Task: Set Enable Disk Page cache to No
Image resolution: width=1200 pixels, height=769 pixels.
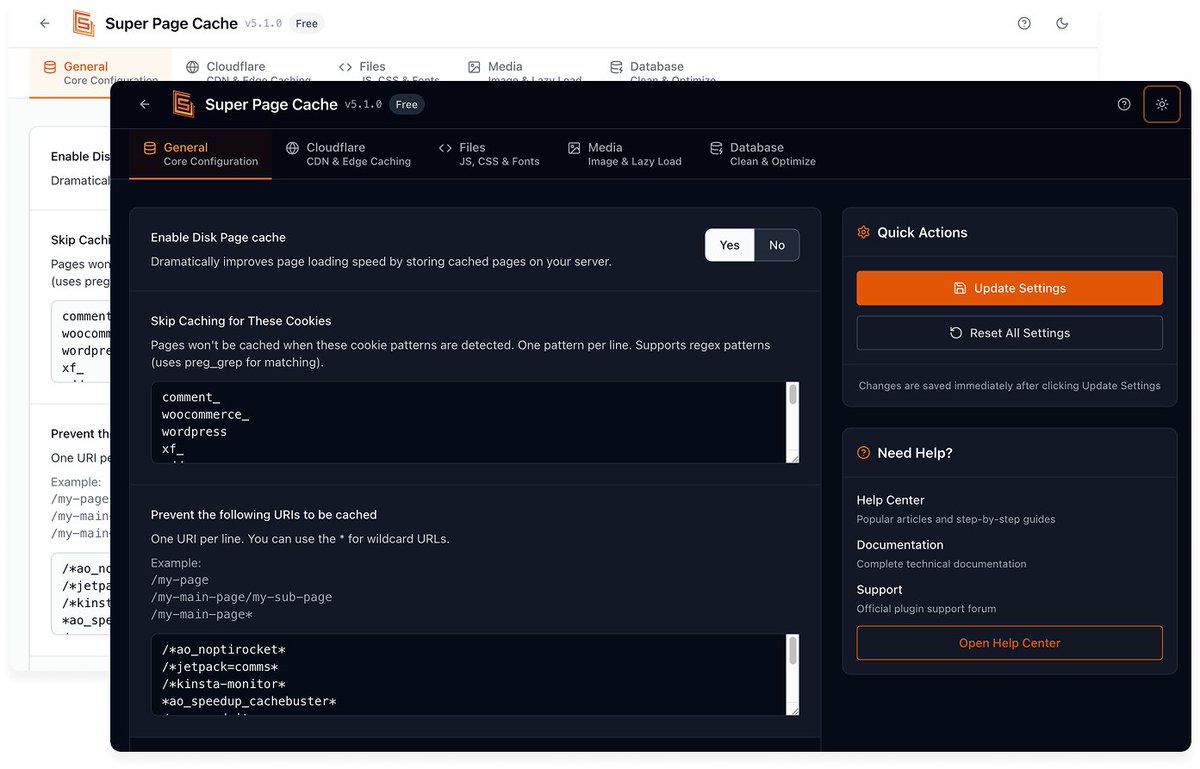Action: (x=777, y=245)
